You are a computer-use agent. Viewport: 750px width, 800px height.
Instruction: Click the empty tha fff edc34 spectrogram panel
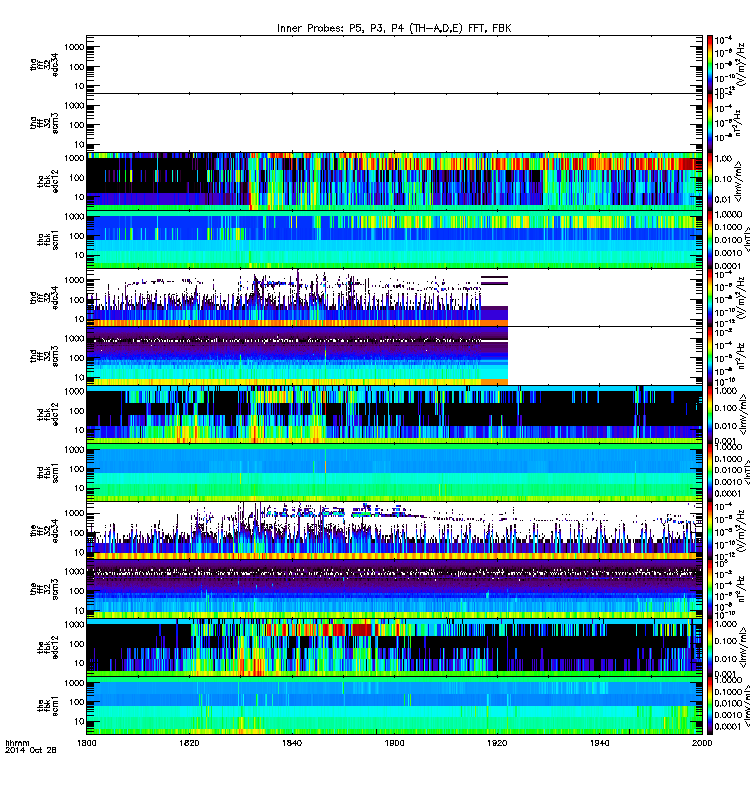(394, 64)
